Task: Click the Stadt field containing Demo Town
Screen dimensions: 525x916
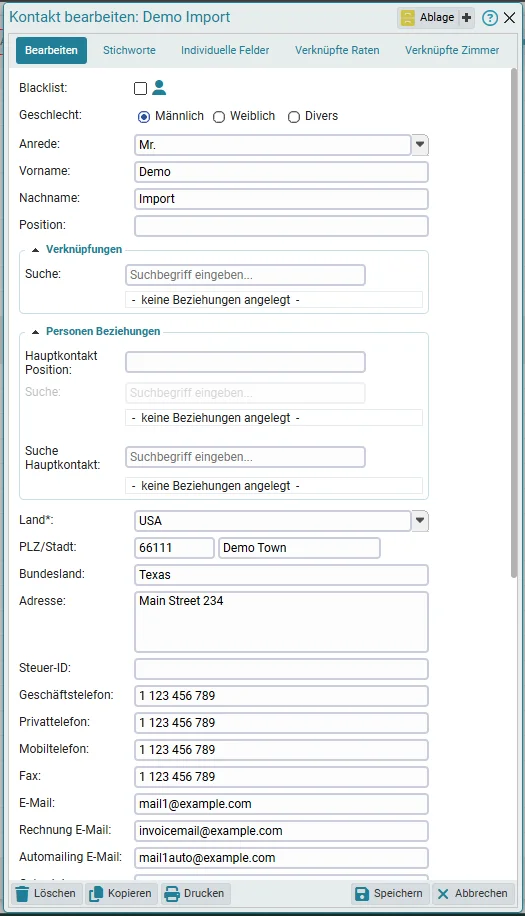Action: (299, 548)
